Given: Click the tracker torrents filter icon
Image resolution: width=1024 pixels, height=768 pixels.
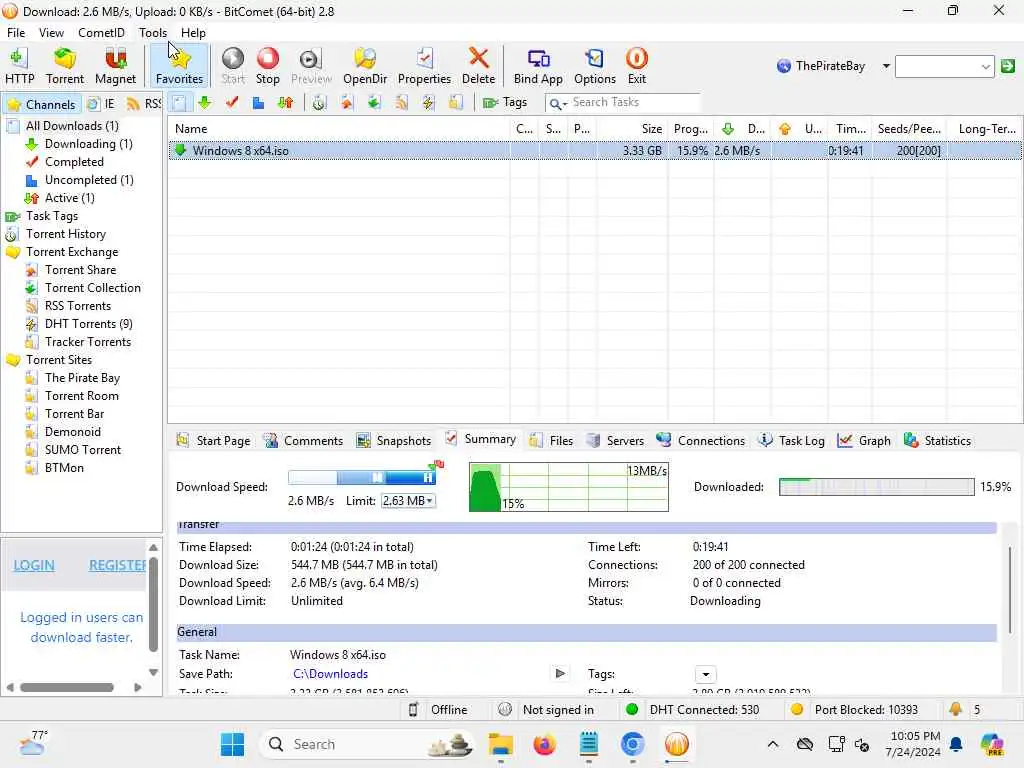Looking at the screenshot, I should pos(456,103).
